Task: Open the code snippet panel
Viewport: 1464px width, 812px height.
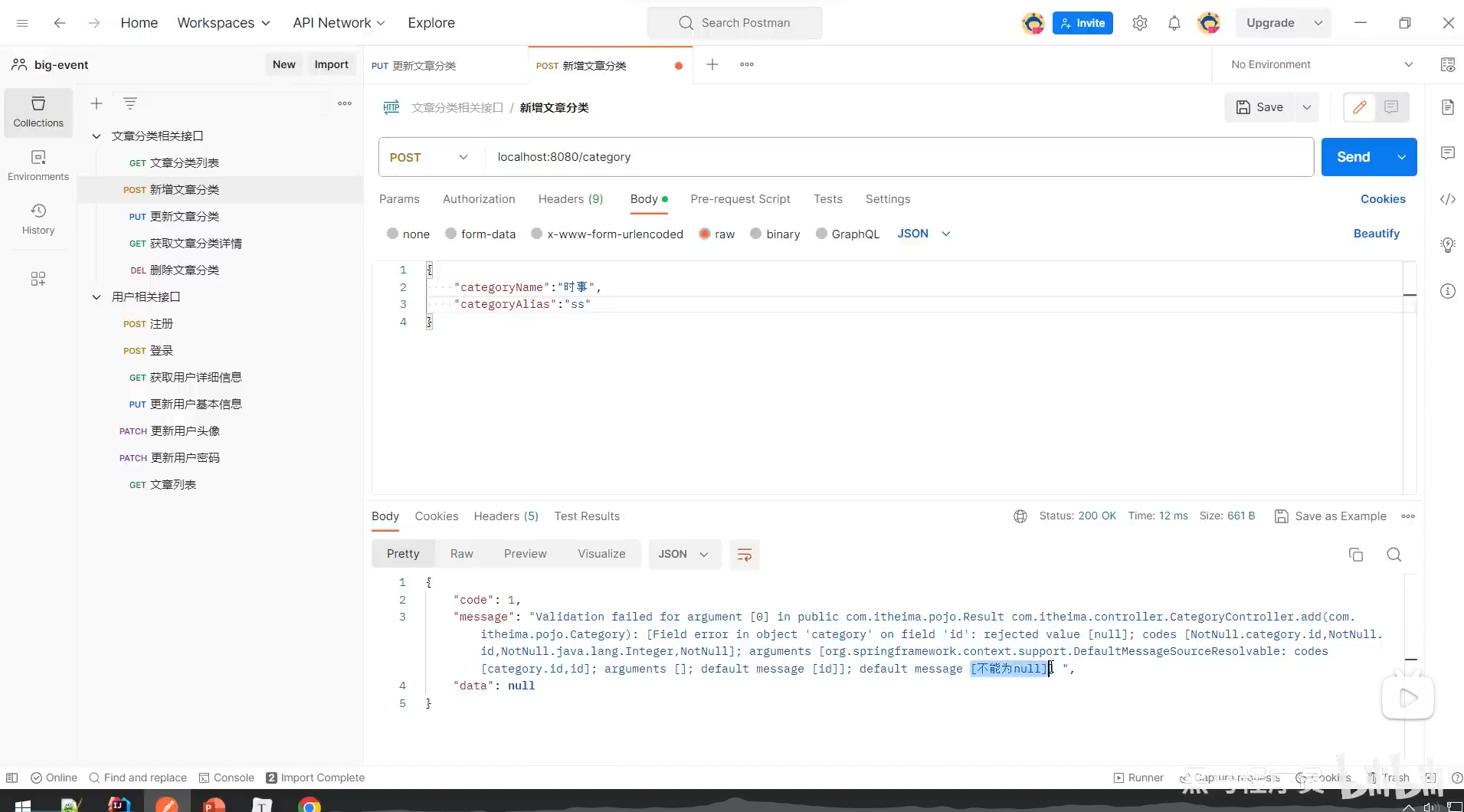Action: 1448,200
